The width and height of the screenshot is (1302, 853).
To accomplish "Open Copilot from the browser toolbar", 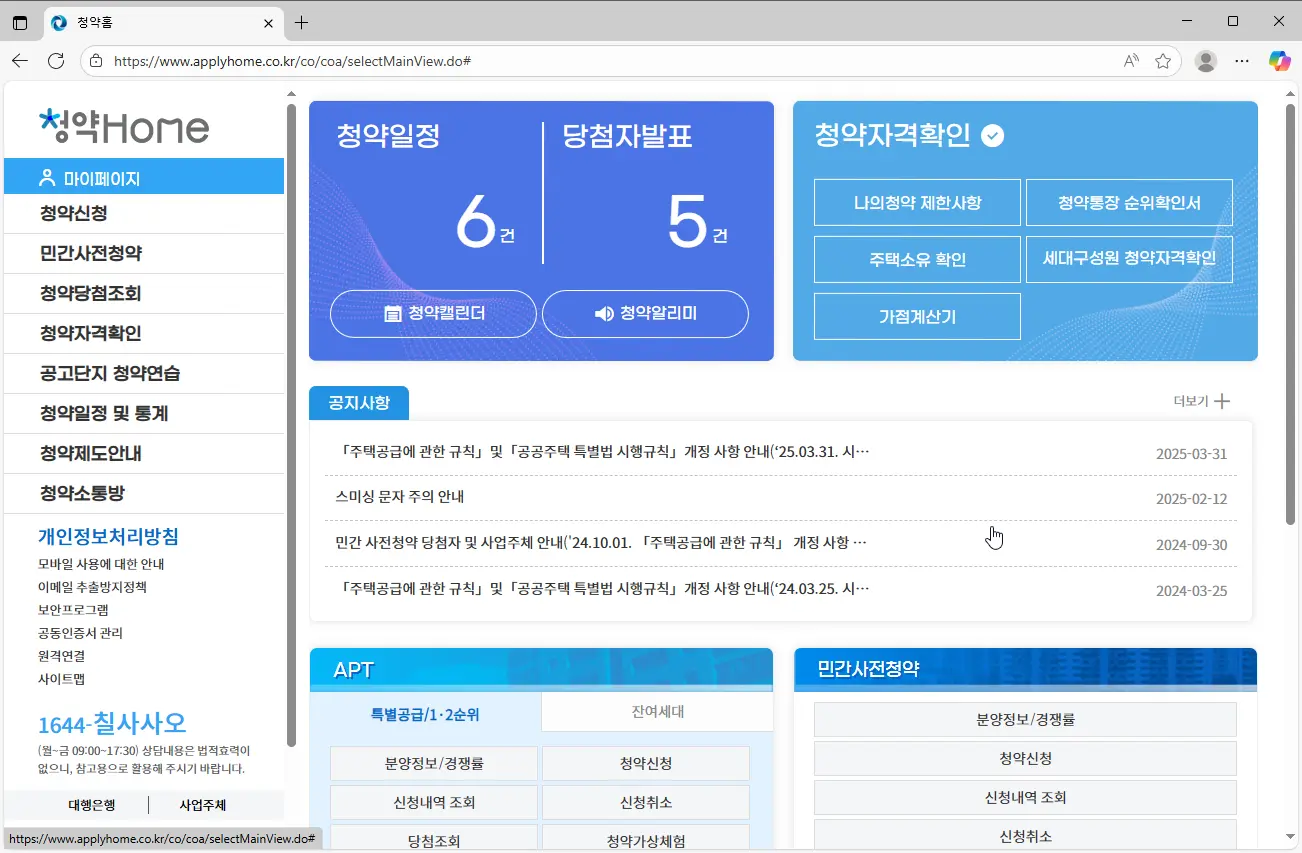I will click(1279, 60).
